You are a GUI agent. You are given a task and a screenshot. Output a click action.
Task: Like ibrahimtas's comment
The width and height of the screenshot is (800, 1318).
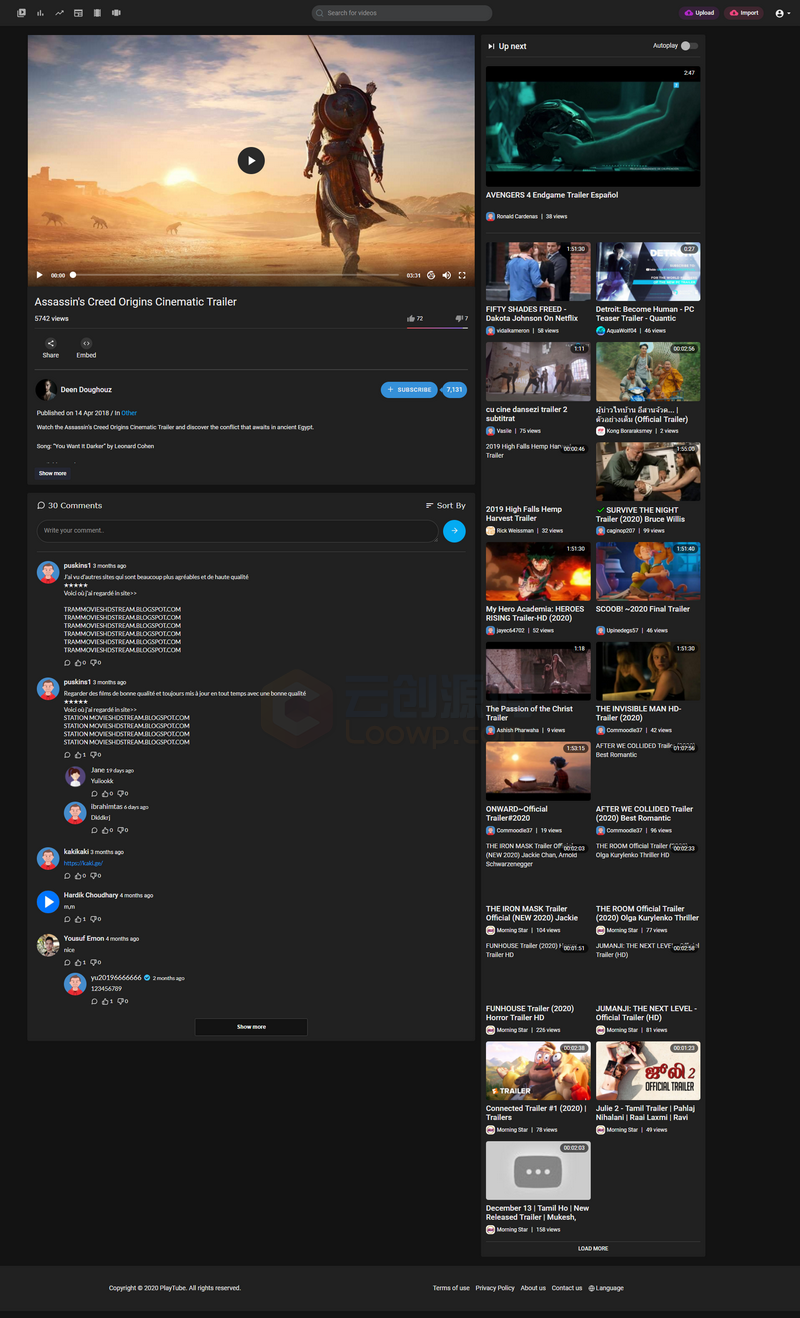click(x=107, y=830)
